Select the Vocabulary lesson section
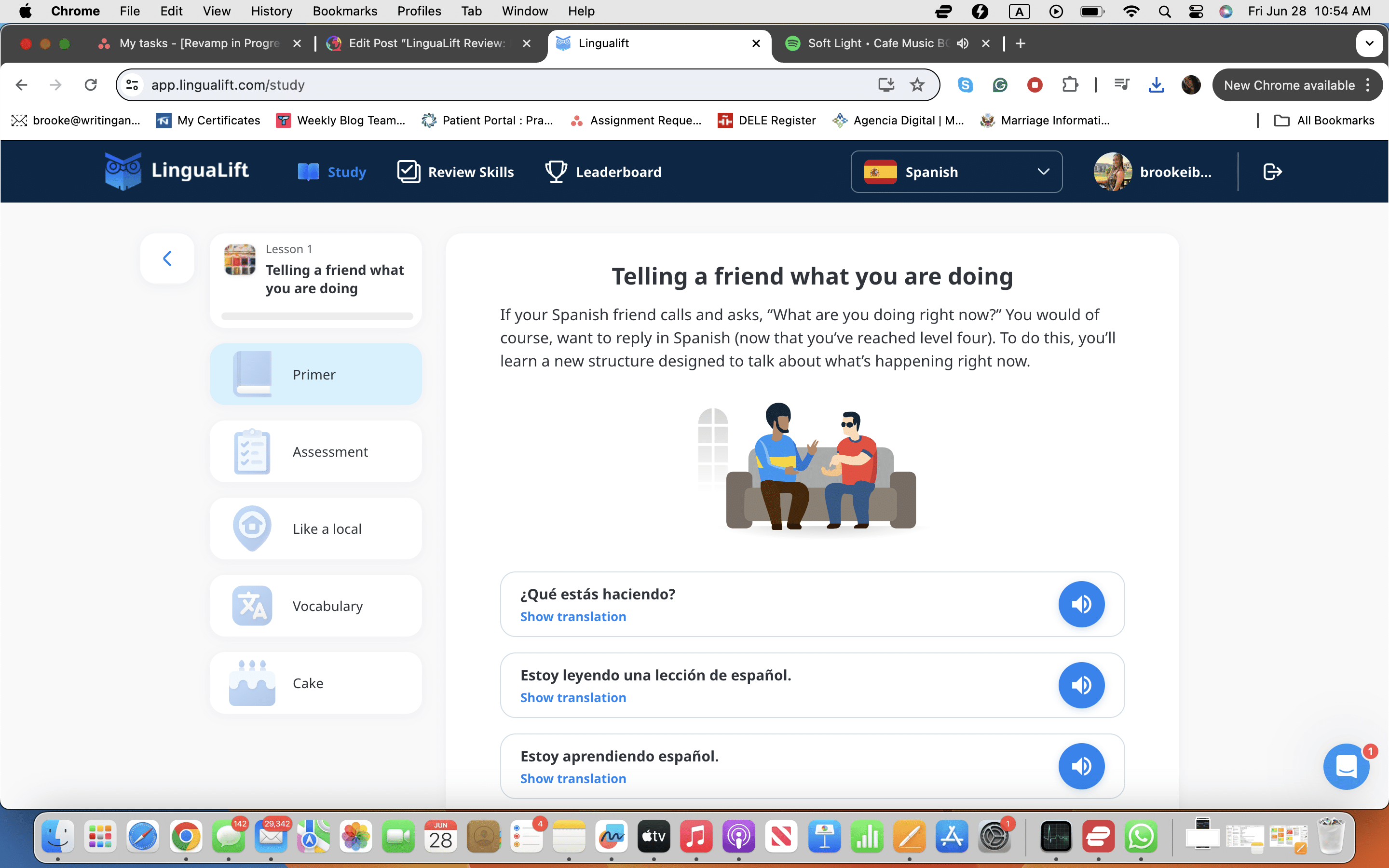Image resolution: width=1389 pixels, height=868 pixels. 316,606
